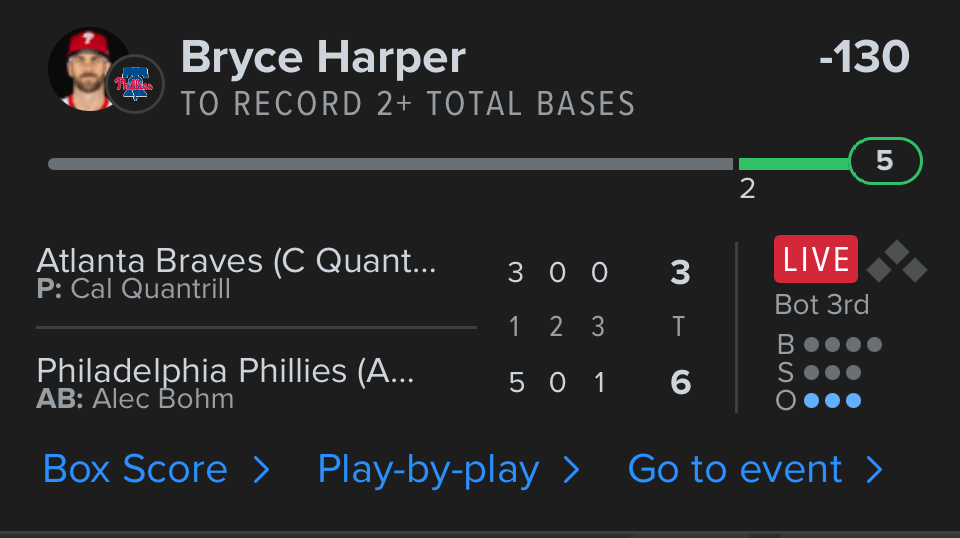Click the base runners diamond icon
Viewport: 960px width, 538px height.
coord(896,263)
